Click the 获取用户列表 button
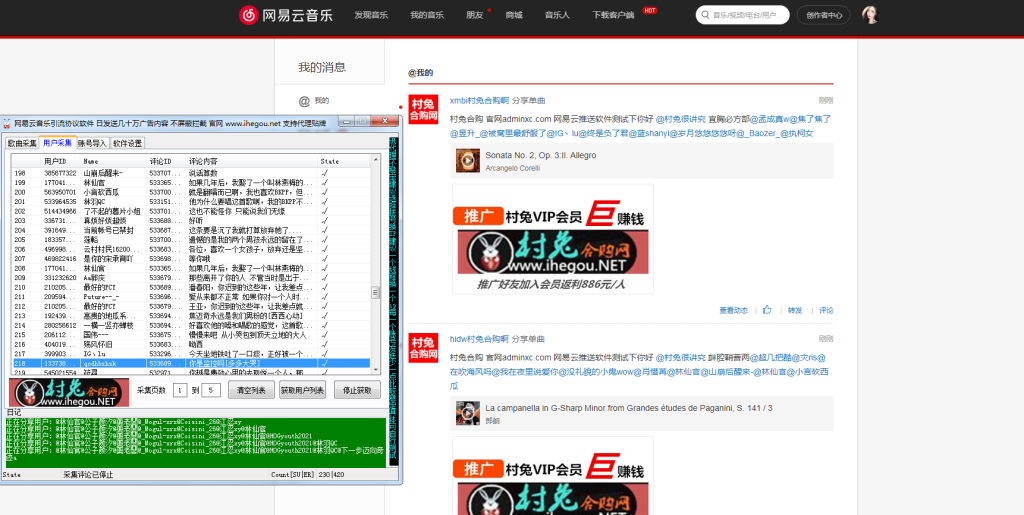 [302, 390]
